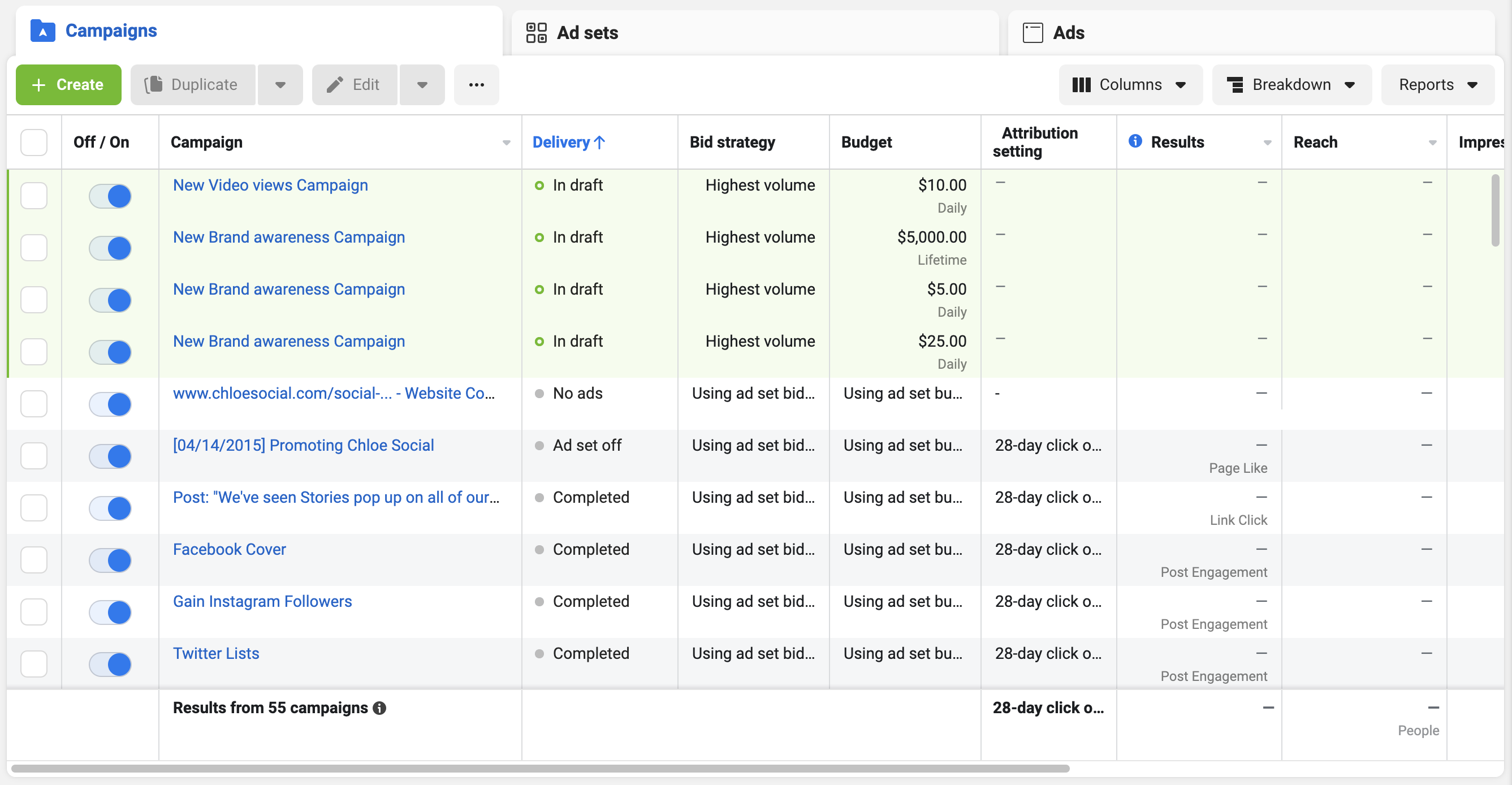Expand the Reports dropdown options
Screen dimensions: 1512x785
(1437, 84)
